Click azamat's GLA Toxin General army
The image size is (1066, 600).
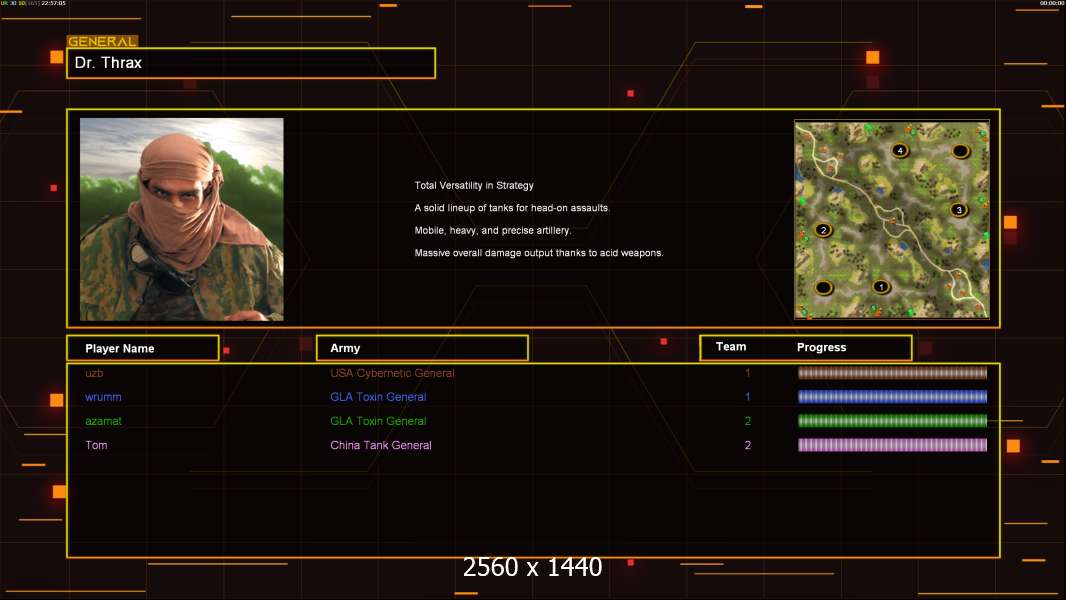378,421
